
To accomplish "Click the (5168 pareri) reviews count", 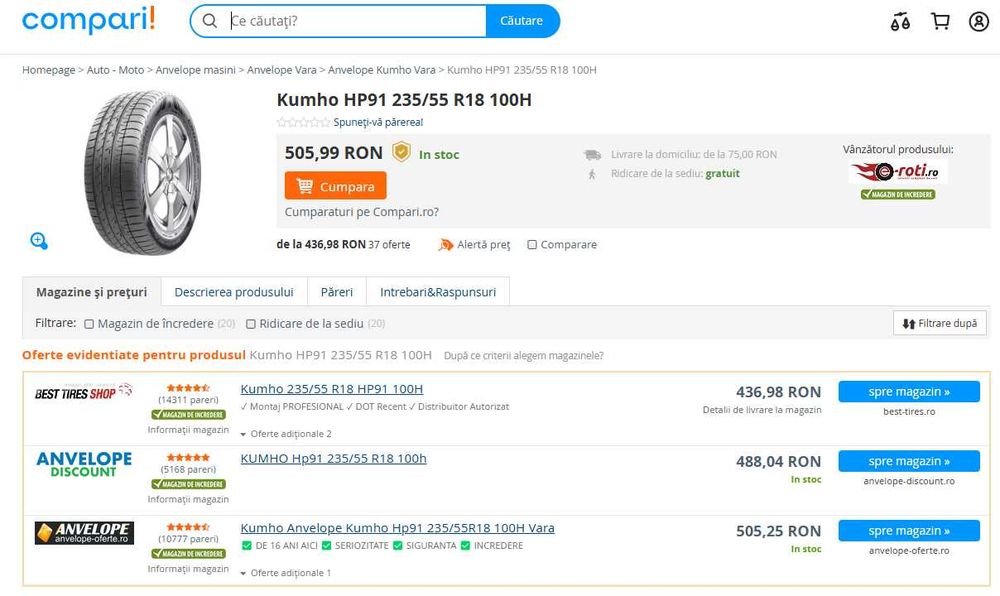I will 188,469.
